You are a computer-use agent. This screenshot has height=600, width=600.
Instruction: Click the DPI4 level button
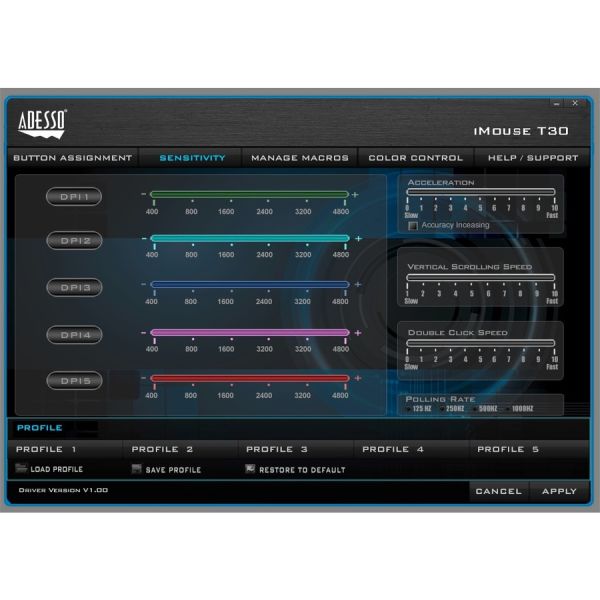coord(75,333)
